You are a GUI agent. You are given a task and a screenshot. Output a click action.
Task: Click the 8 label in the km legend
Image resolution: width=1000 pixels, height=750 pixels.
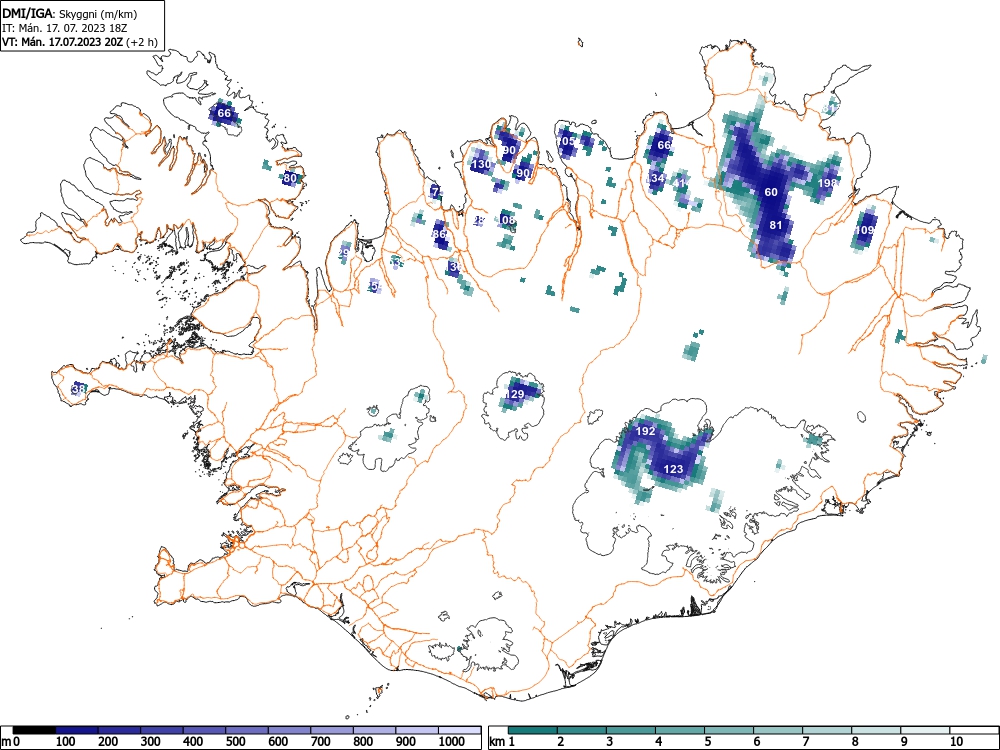point(855,741)
